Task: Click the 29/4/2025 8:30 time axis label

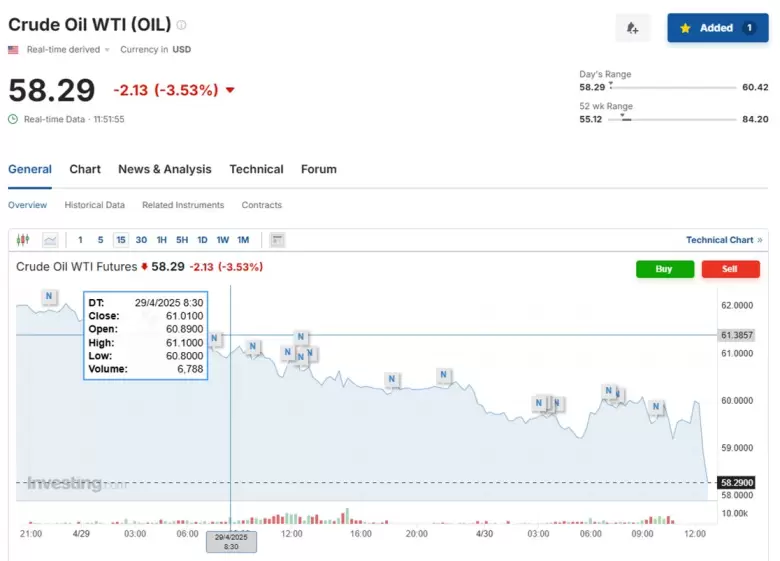Action: point(231,542)
